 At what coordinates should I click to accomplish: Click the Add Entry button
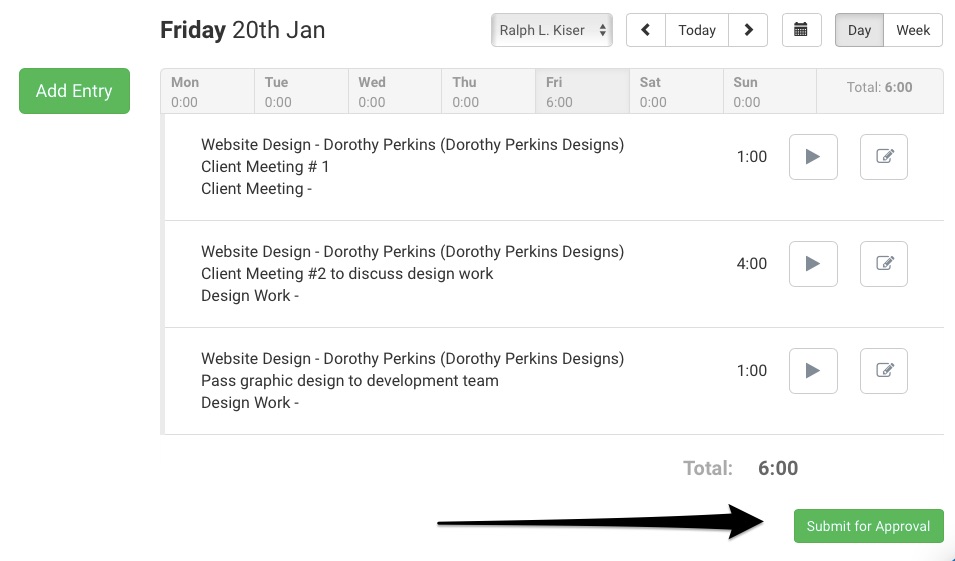click(x=74, y=91)
